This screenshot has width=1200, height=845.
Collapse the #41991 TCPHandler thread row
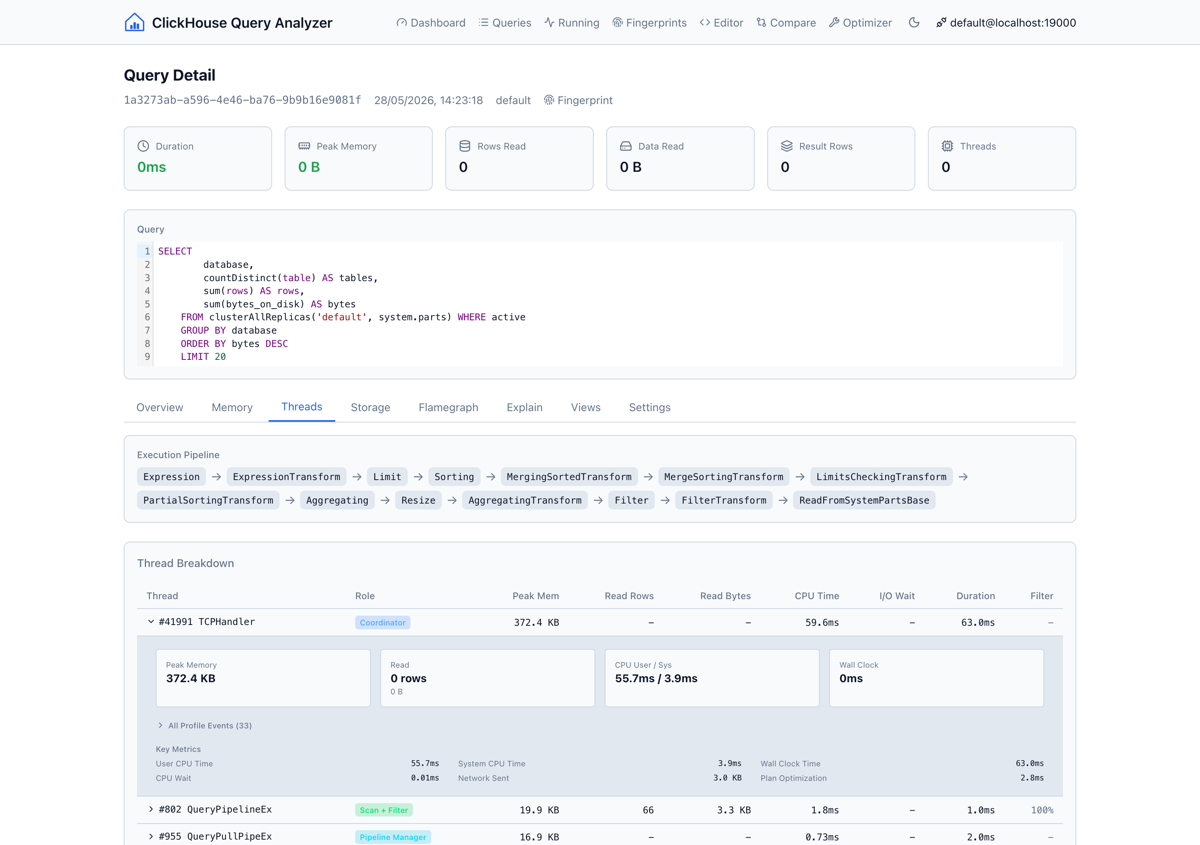click(600, 622)
